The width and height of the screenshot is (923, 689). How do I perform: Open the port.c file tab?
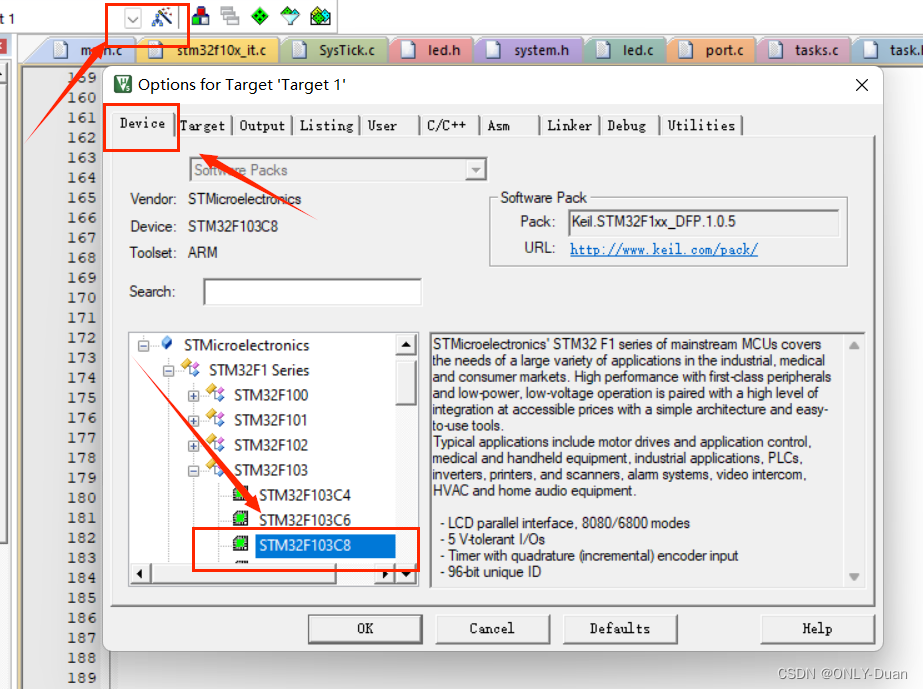[712, 51]
